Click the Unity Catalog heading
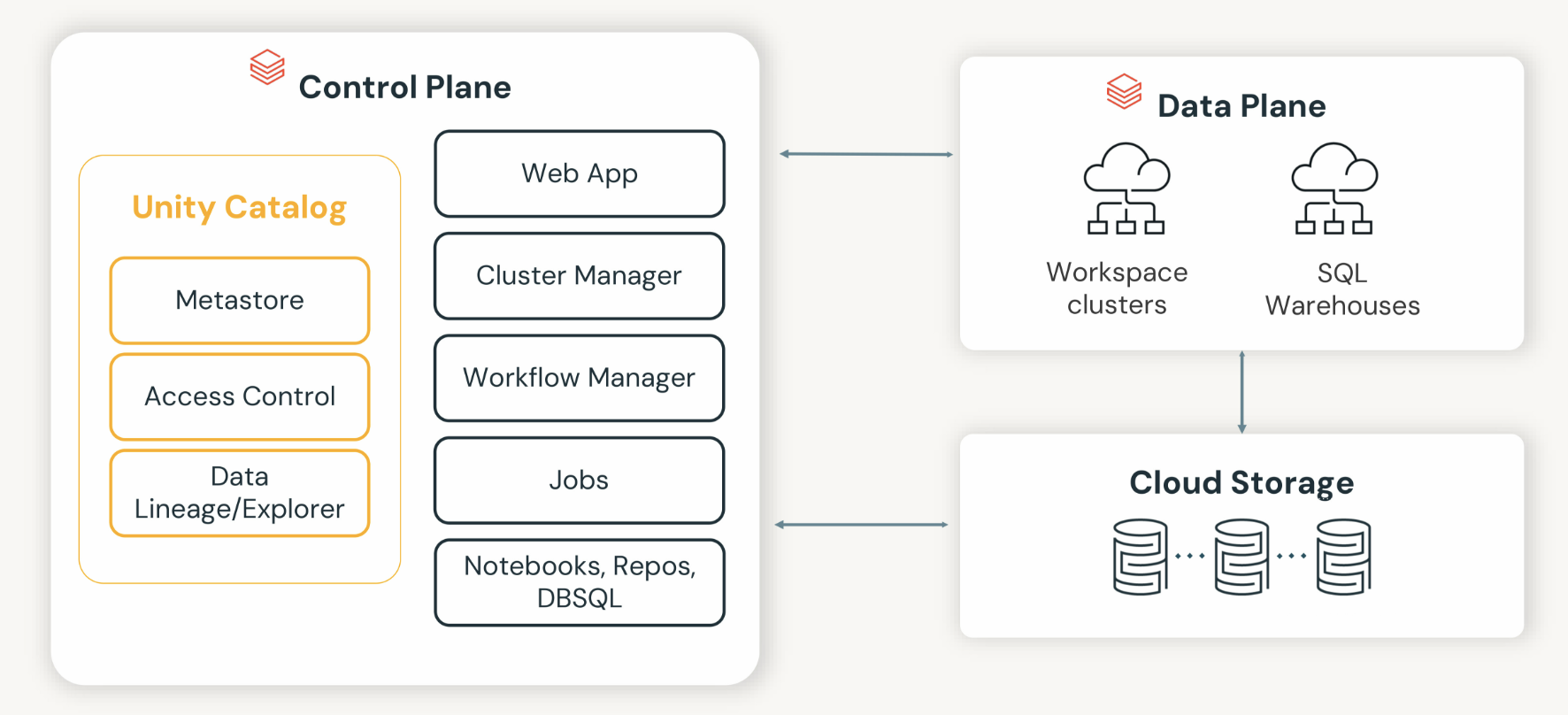This screenshot has width=1568, height=715. 239,207
